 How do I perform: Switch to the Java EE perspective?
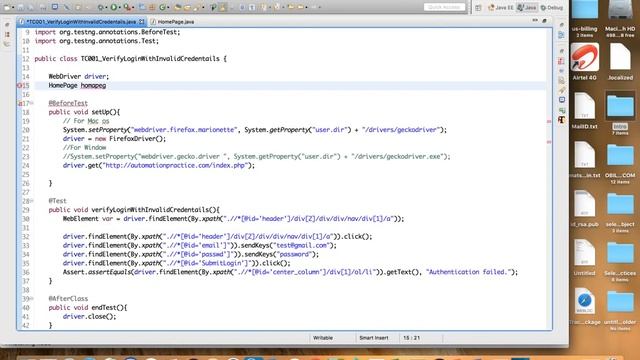coord(501,7)
